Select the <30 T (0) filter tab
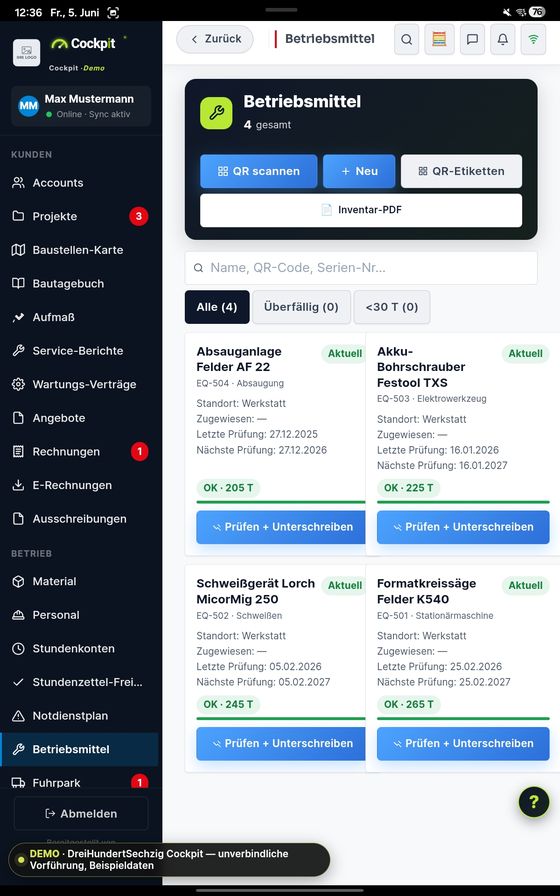Viewport: 560px width, 896px height. pyautogui.click(x=392, y=307)
